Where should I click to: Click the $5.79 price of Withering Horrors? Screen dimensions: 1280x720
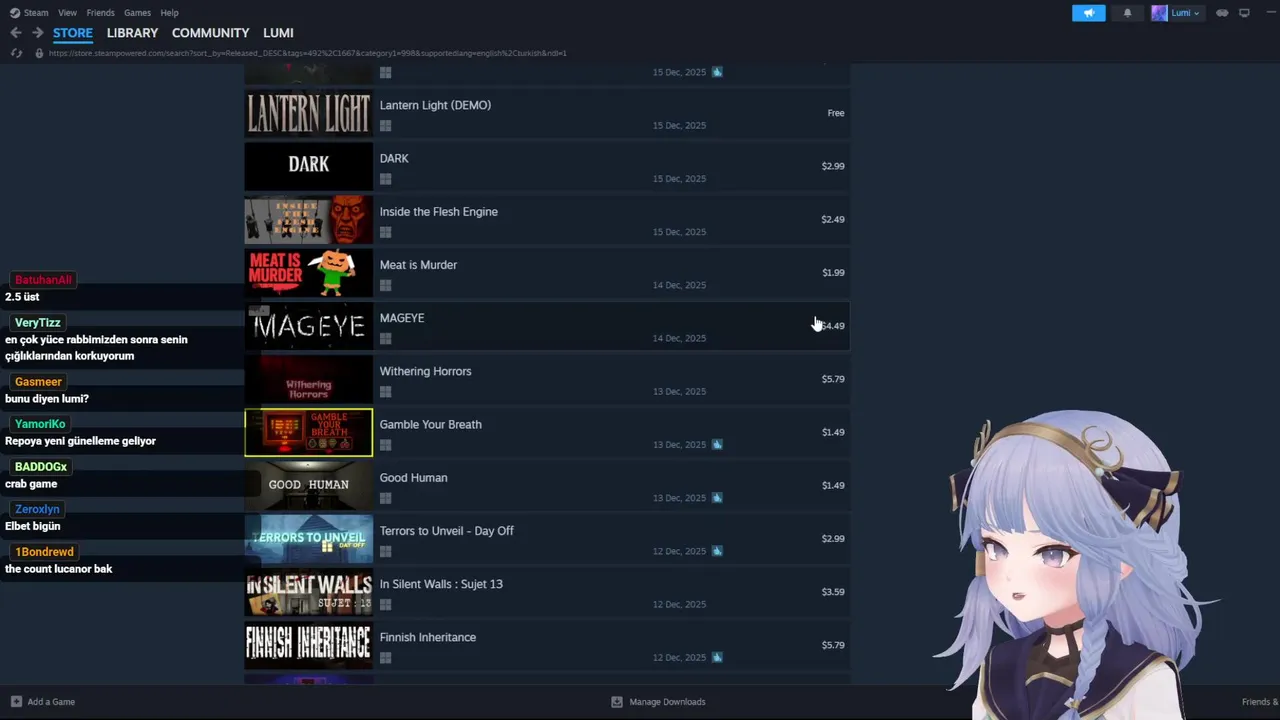pos(833,379)
